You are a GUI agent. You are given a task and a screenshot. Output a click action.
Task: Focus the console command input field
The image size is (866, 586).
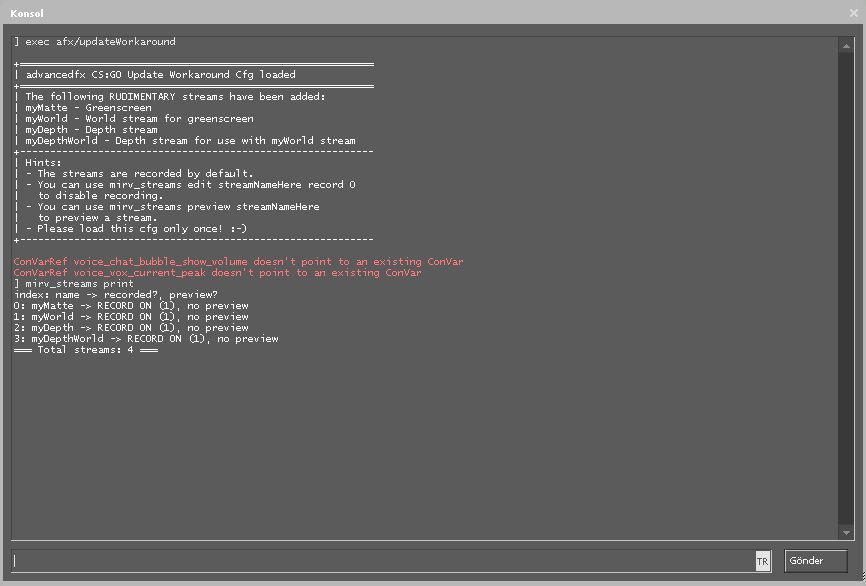(x=384, y=561)
